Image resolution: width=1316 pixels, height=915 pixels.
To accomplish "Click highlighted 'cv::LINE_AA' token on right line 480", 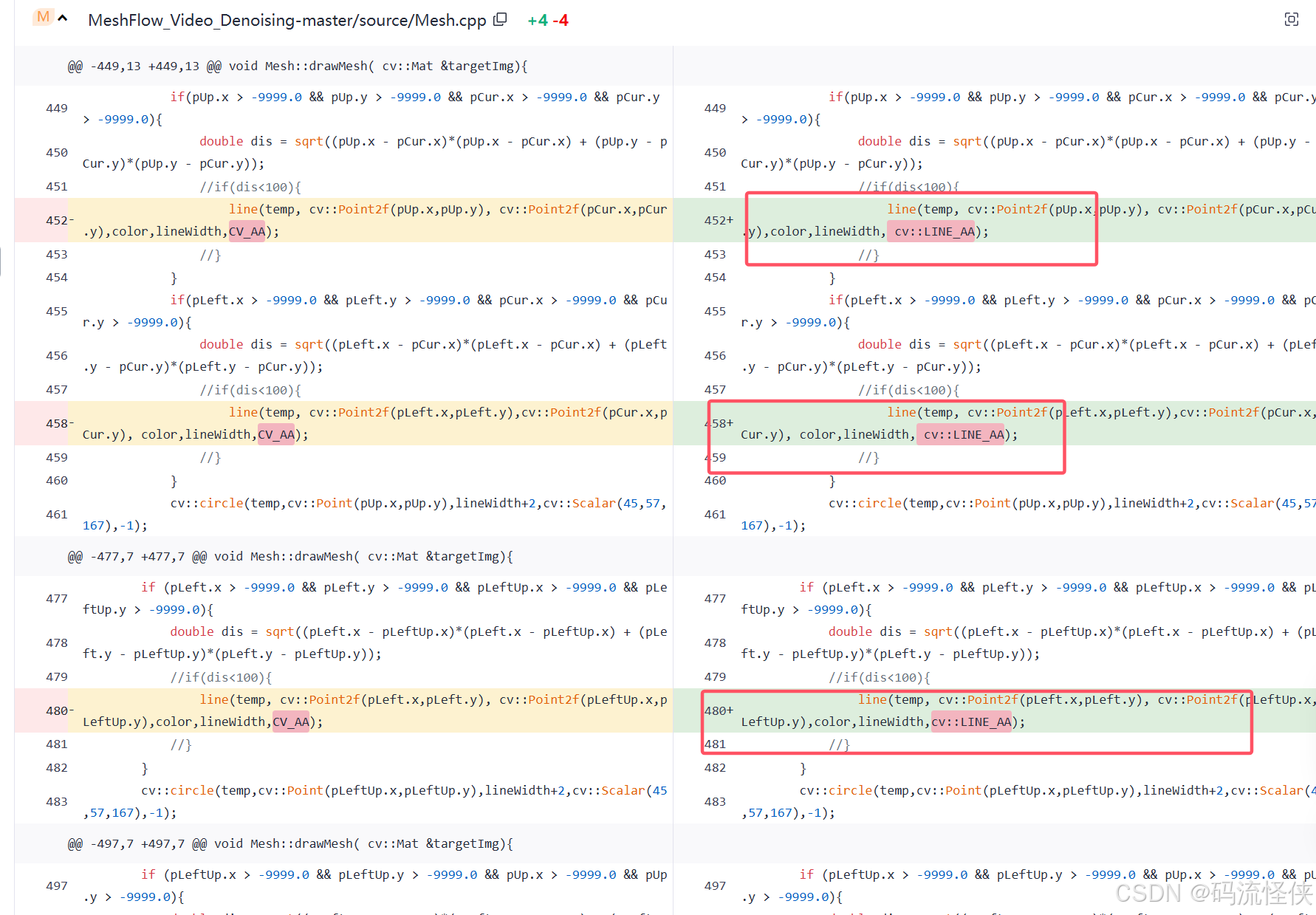I will click(x=971, y=722).
